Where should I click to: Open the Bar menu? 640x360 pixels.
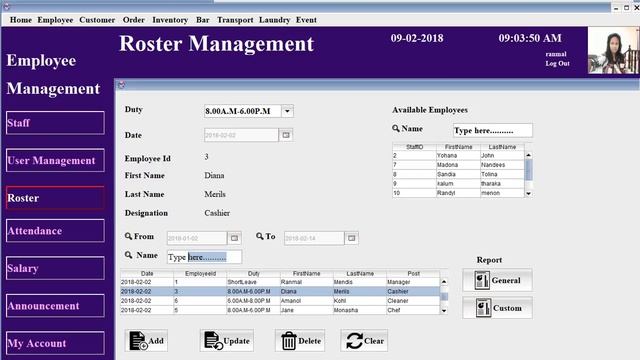click(202, 20)
